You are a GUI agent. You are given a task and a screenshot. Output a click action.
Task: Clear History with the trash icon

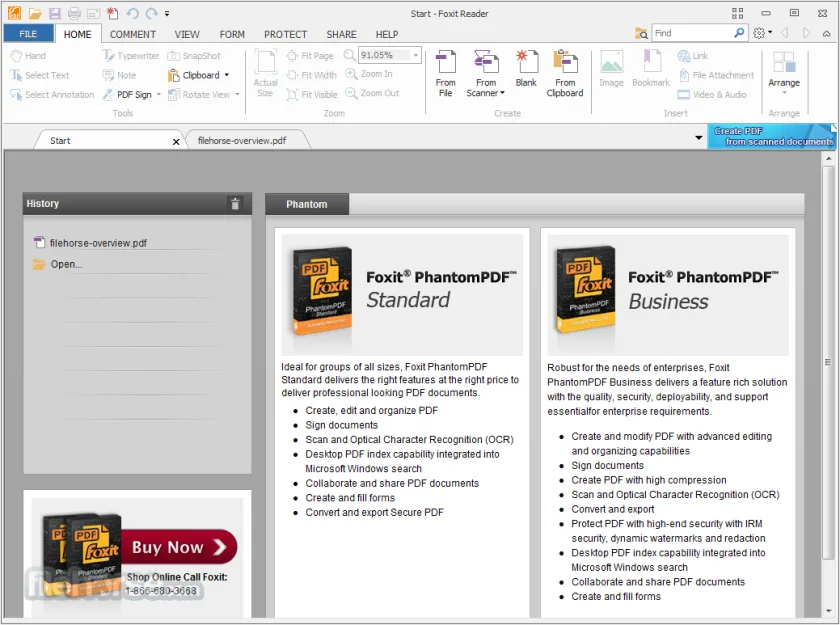235,204
